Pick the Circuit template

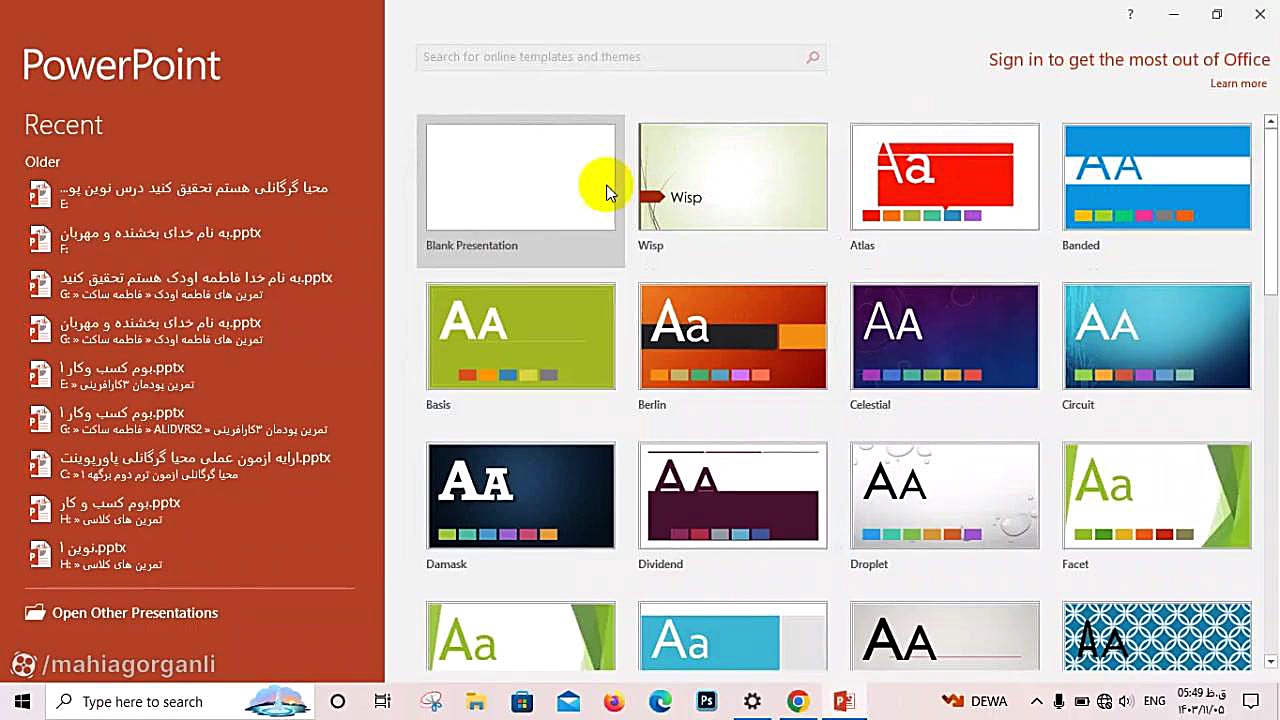pos(1157,337)
